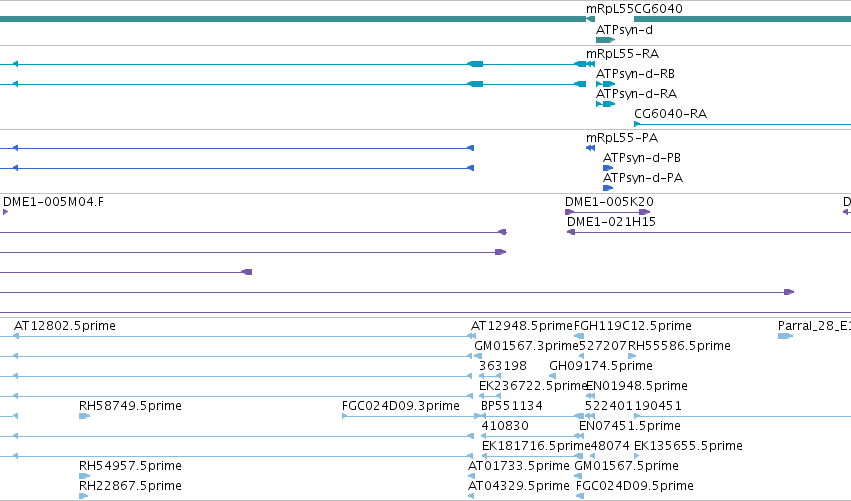Select the RH22867.5prime EST label

coord(130,486)
